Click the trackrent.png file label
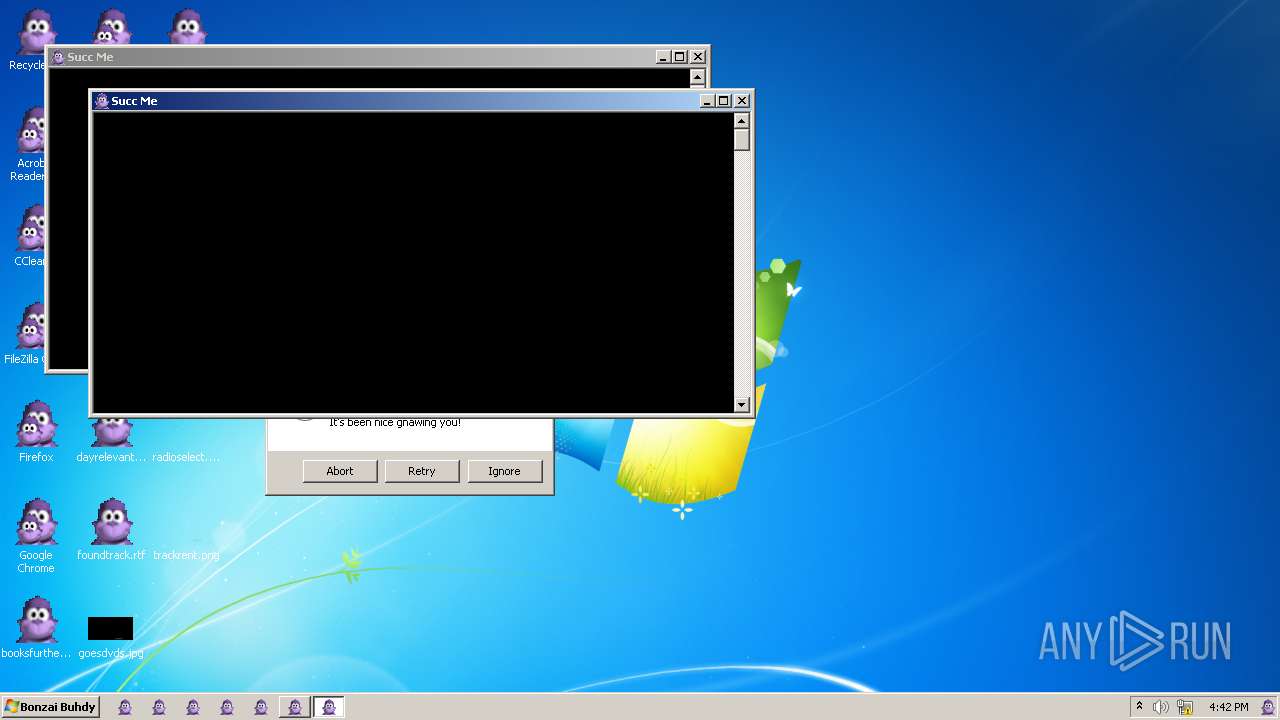The width and height of the screenshot is (1280, 720). click(x=186, y=555)
